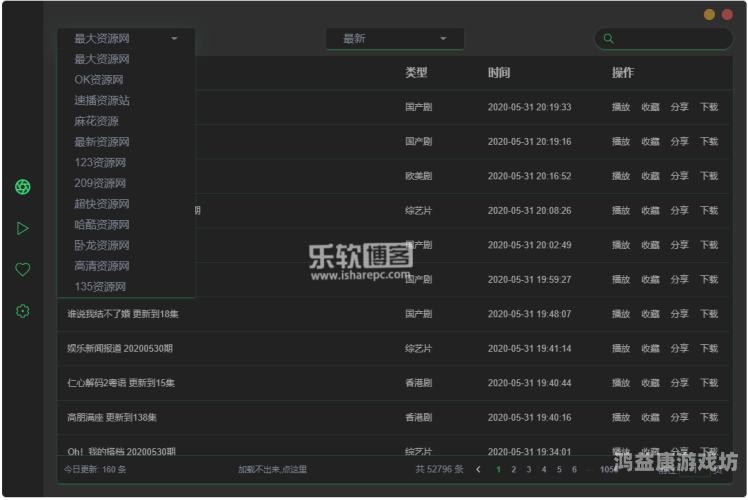The height and width of the screenshot is (500, 748).
Task: Collapse the 最大资源网 source dropdown
Action: pos(126,38)
